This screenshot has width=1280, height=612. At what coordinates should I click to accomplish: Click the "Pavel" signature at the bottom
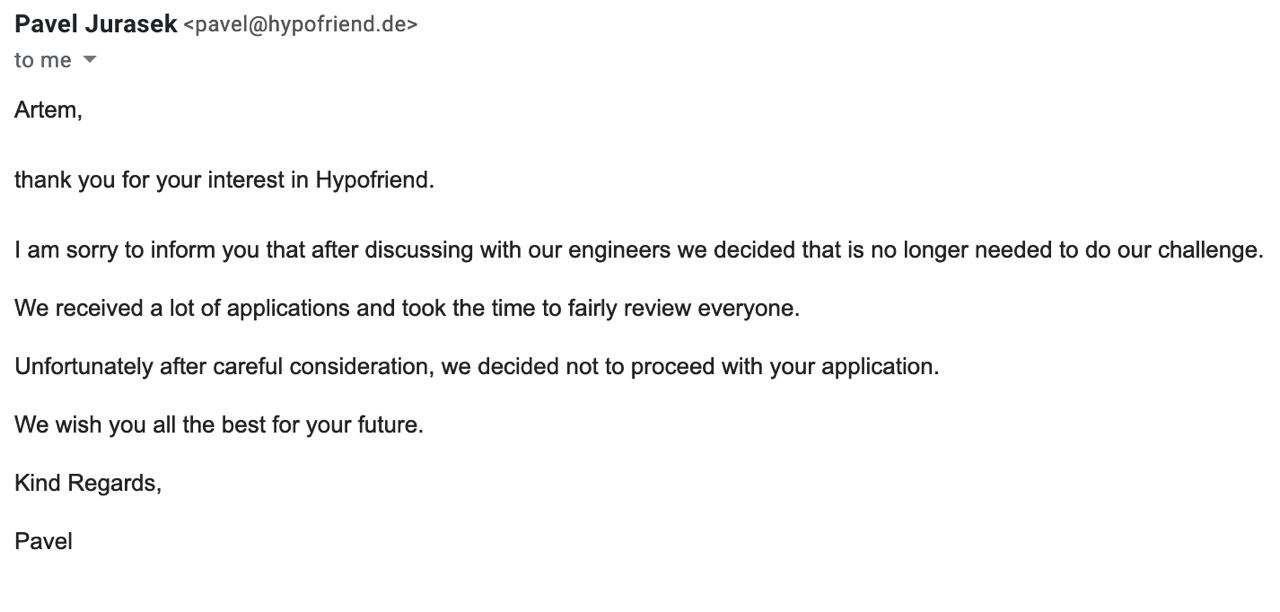coord(43,541)
